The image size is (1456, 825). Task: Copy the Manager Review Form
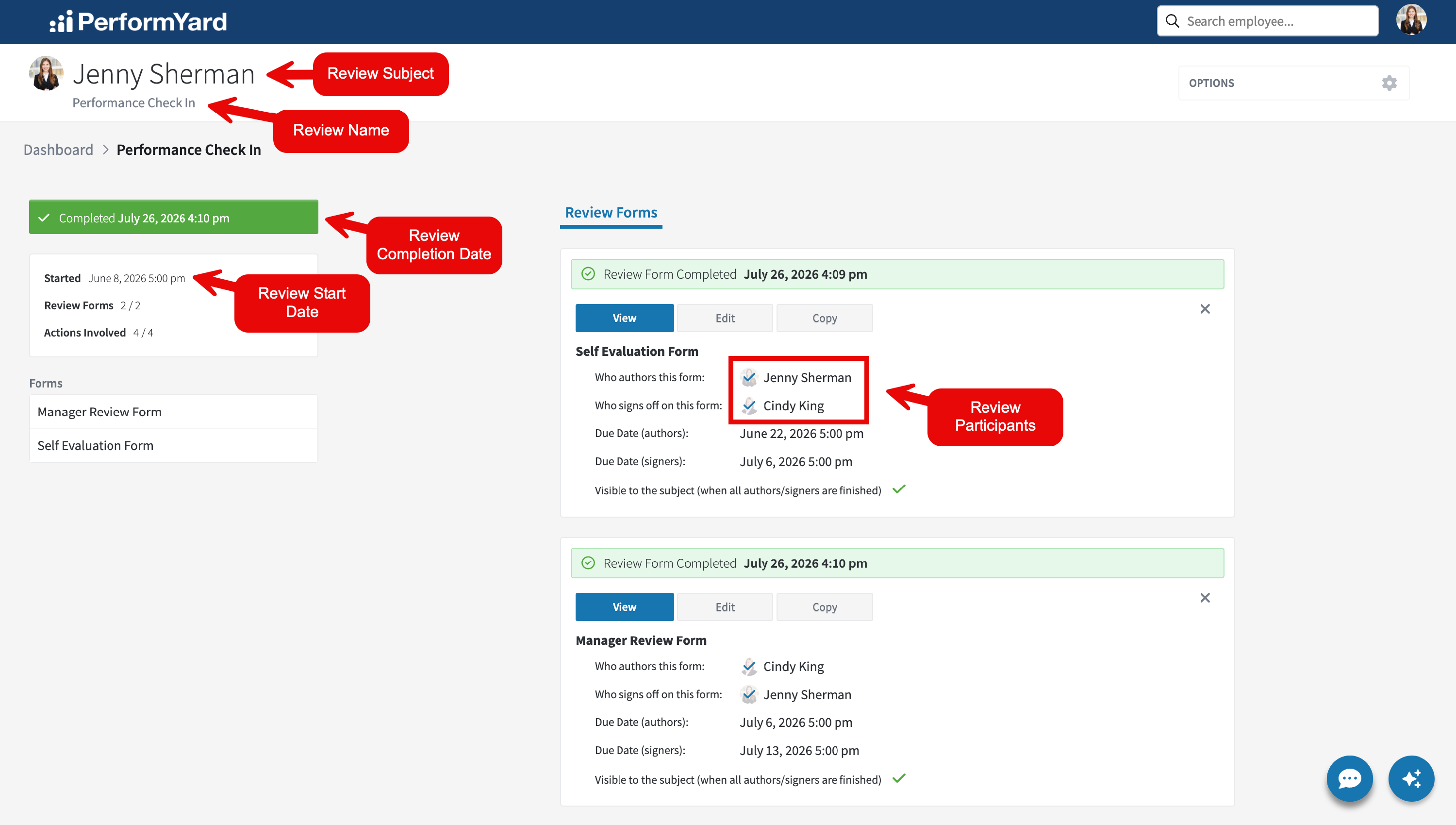825,607
